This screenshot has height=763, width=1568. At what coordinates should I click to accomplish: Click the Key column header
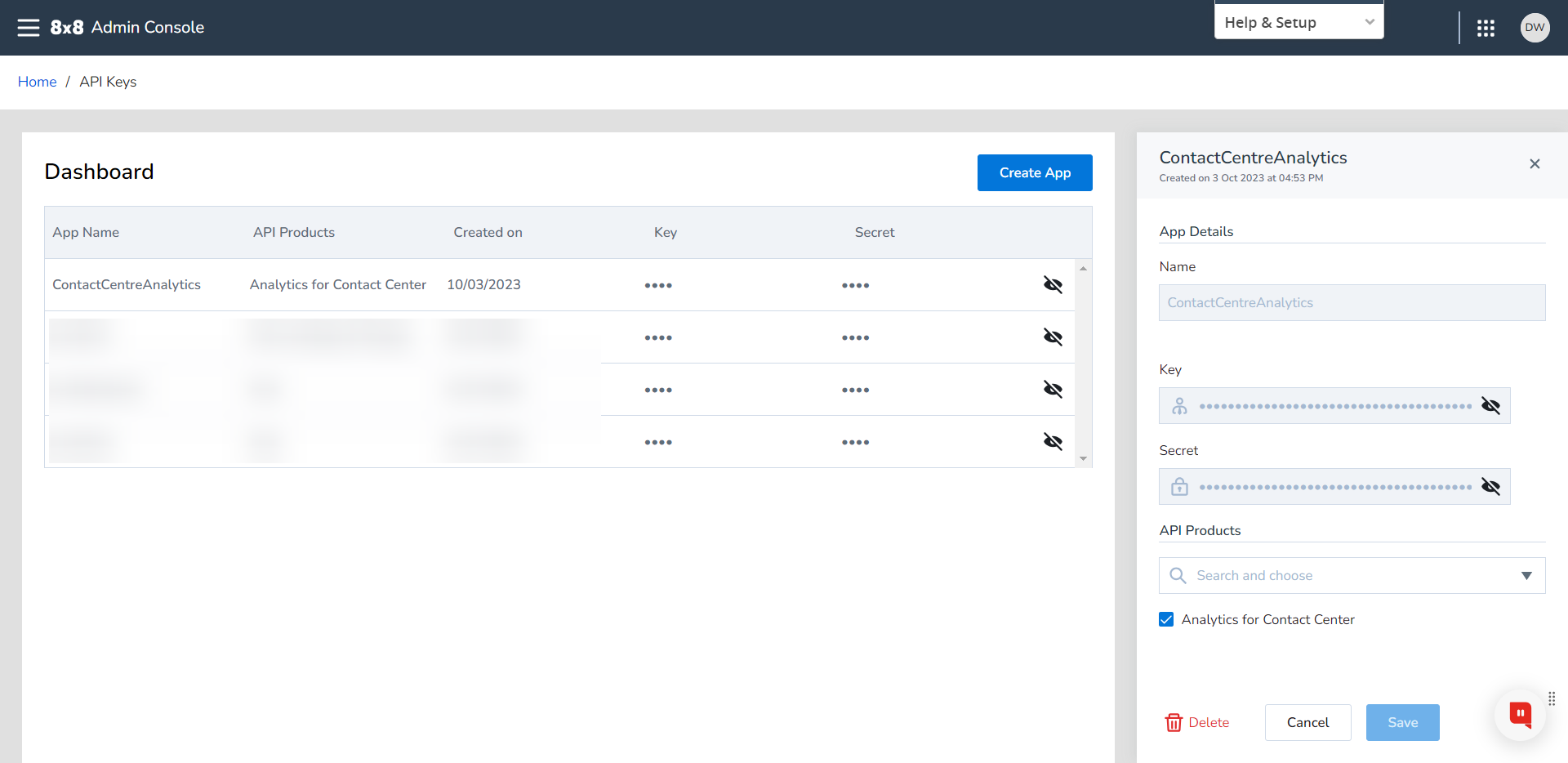coord(666,232)
